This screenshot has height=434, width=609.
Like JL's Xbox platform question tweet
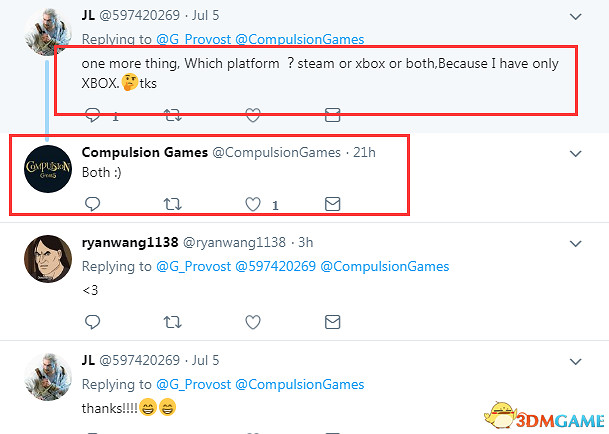[x=252, y=115]
